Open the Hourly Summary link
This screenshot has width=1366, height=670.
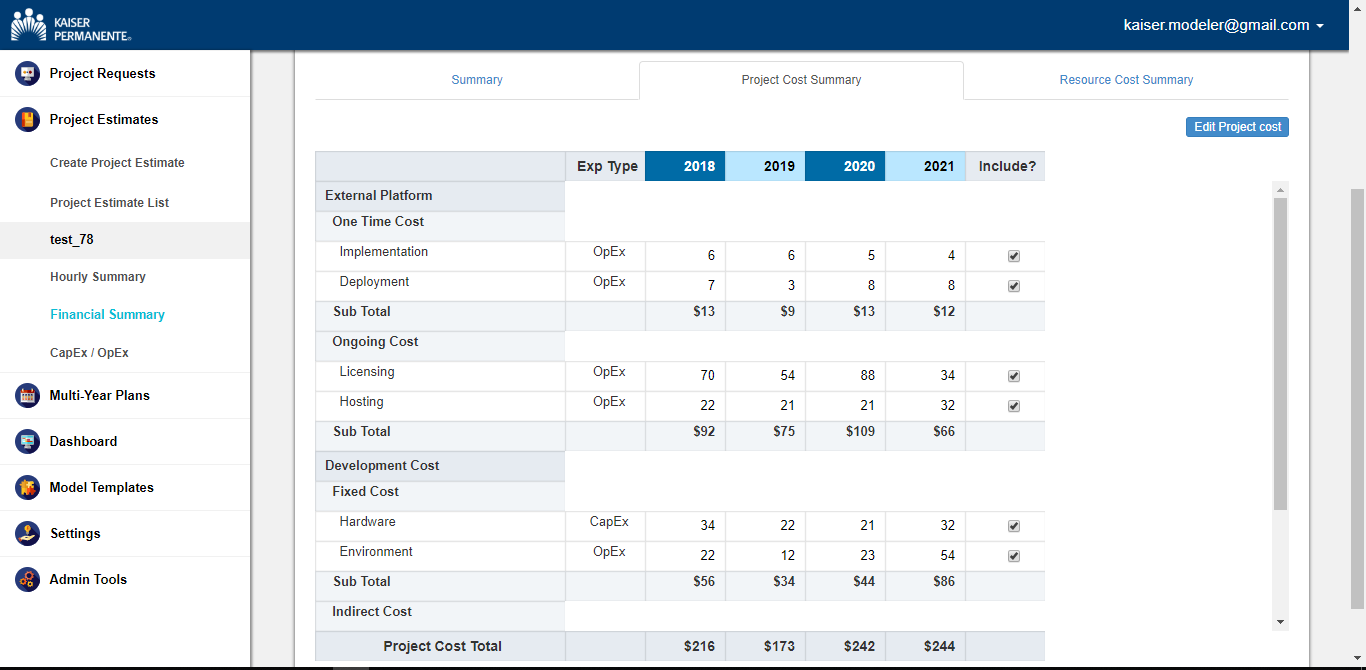(98, 277)
